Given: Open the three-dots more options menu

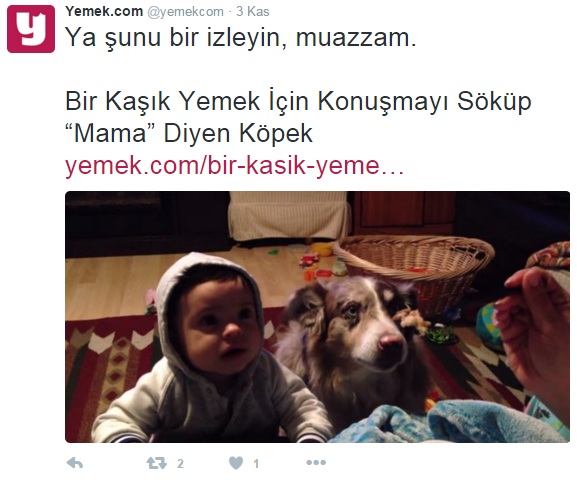Looking at the screenshot, I should [x=316, y=462].
